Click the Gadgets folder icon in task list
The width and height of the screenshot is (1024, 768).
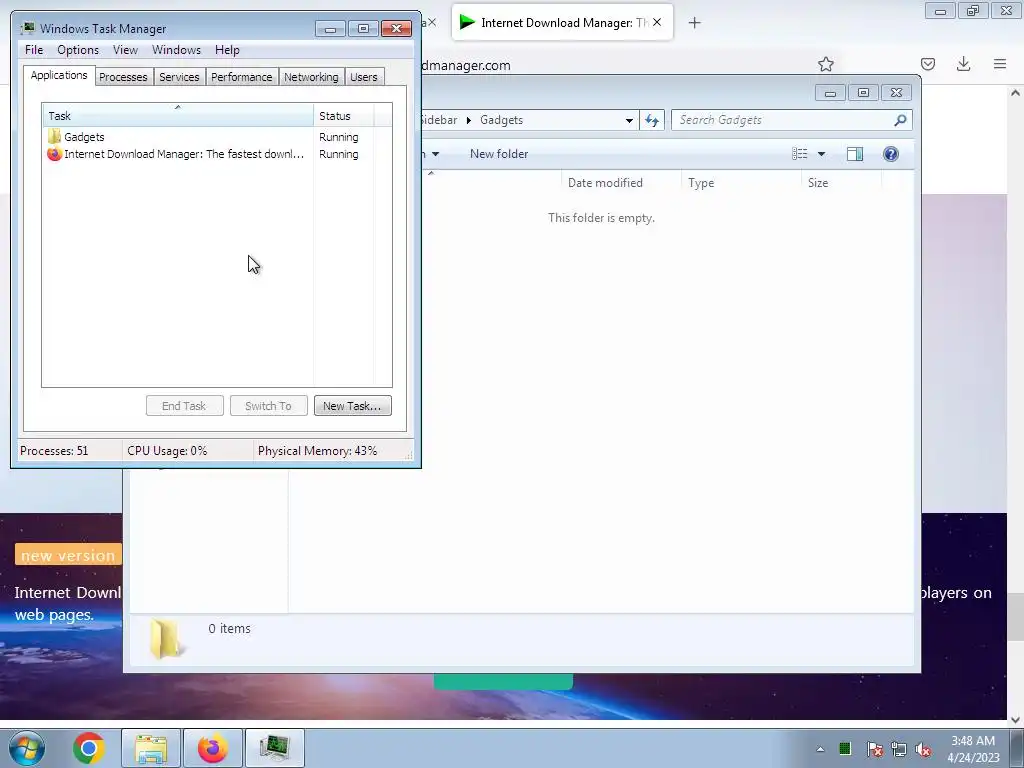pyautogui.click(x=54, y=136)
